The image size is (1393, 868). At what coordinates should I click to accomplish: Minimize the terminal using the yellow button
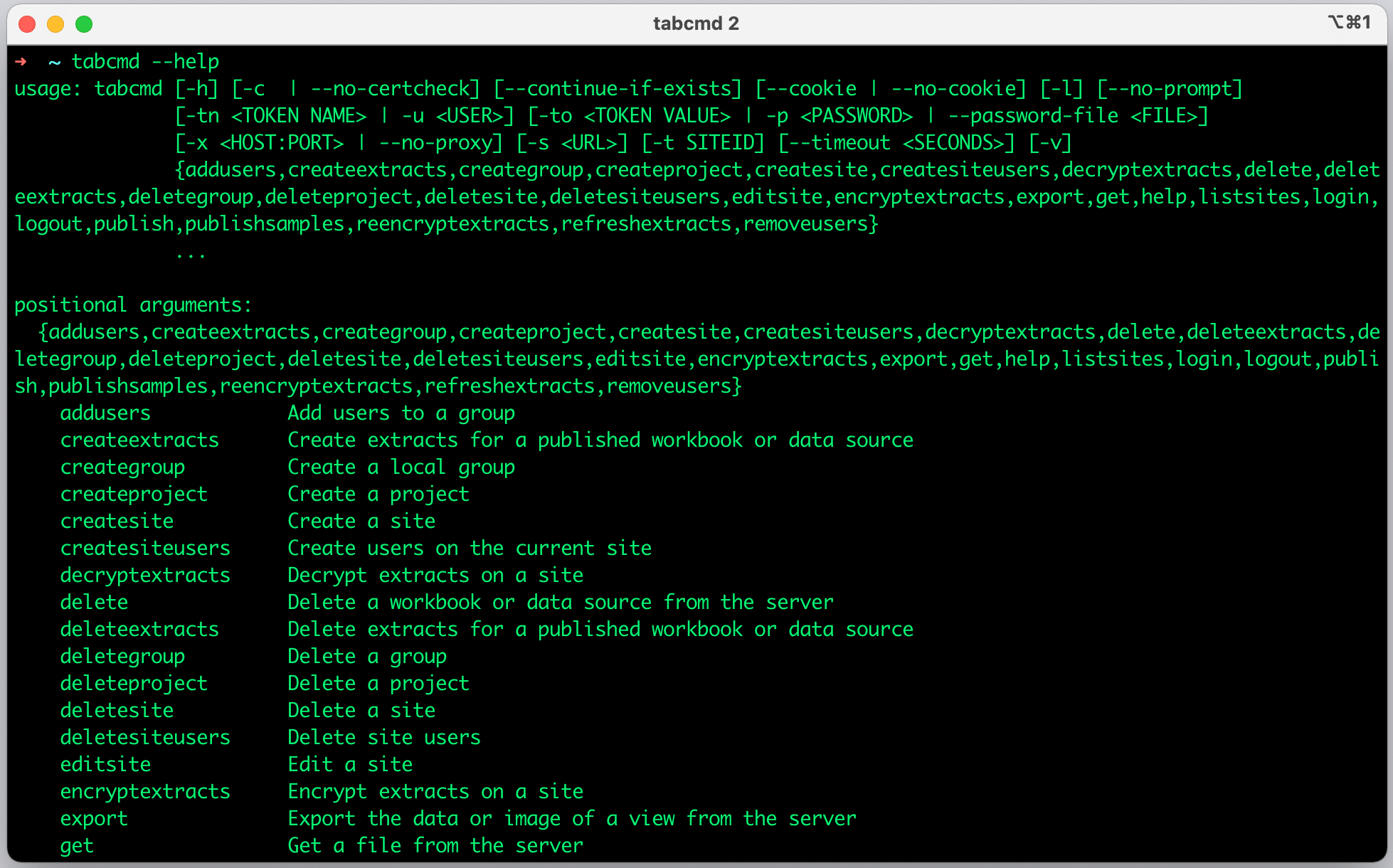point(55,24)
